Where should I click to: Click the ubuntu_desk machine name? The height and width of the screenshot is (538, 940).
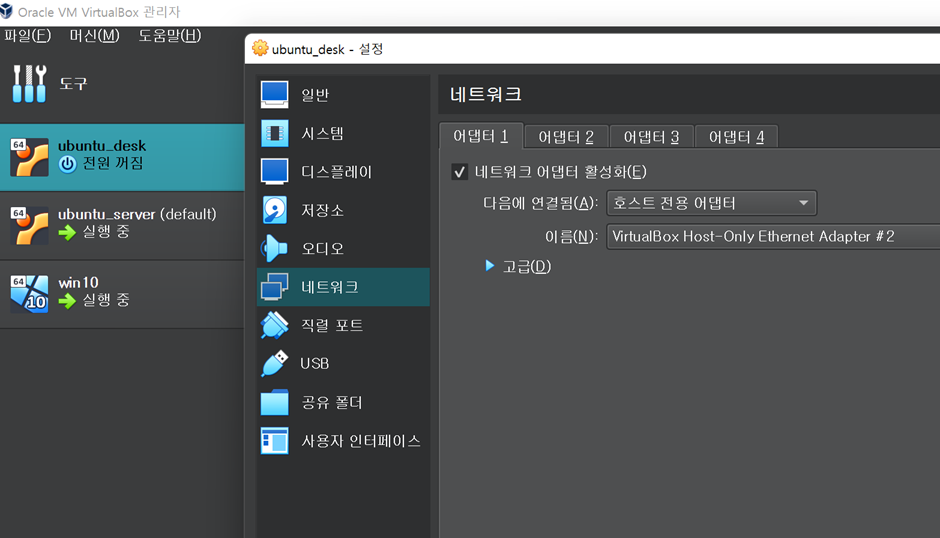[x=102, y=146]
